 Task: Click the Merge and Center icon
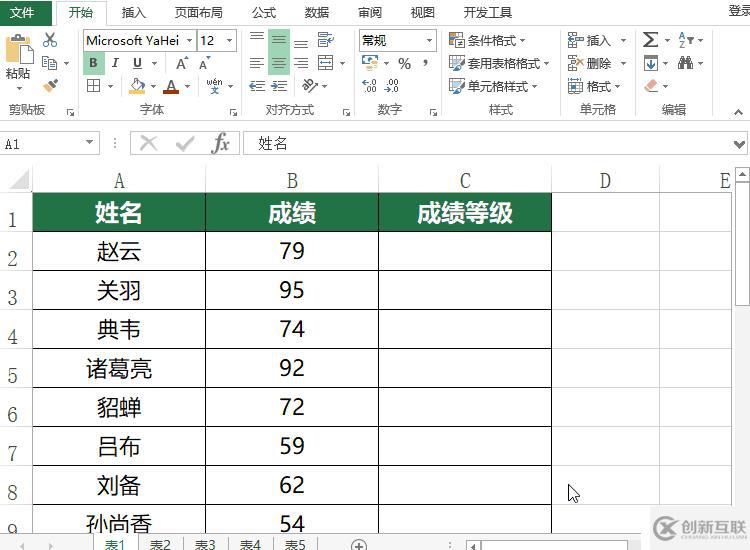(x=326, y=63)
